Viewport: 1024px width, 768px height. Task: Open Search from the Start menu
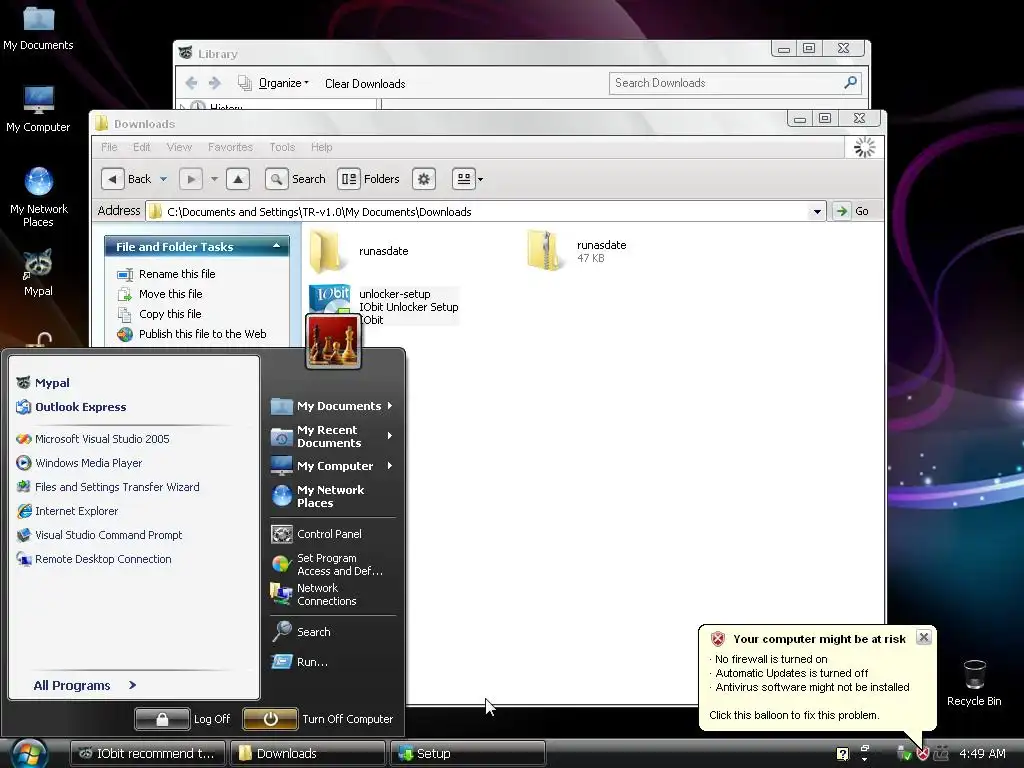click(x=301, y=632)
